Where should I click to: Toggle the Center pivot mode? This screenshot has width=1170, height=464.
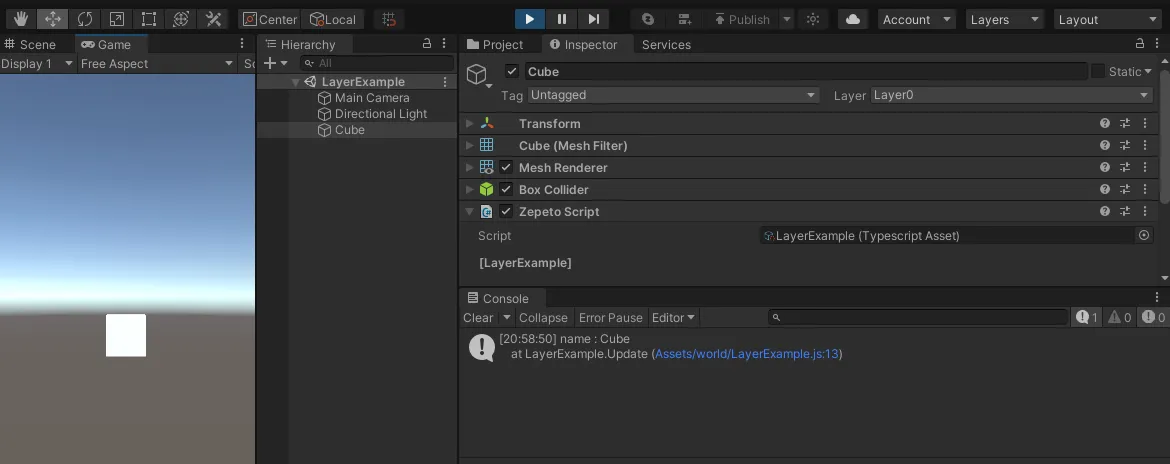coord(270,19)
